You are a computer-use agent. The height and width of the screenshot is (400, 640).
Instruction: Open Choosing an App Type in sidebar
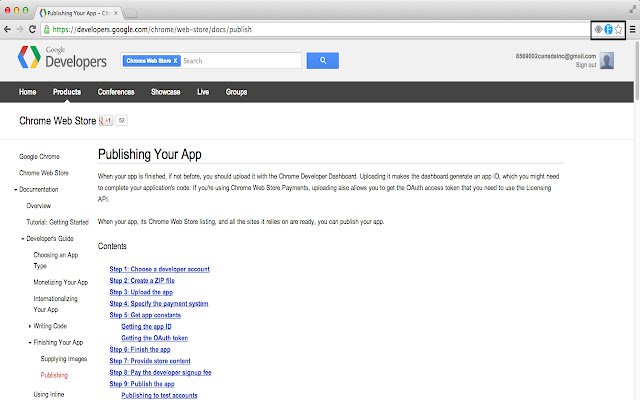point(56,260)
